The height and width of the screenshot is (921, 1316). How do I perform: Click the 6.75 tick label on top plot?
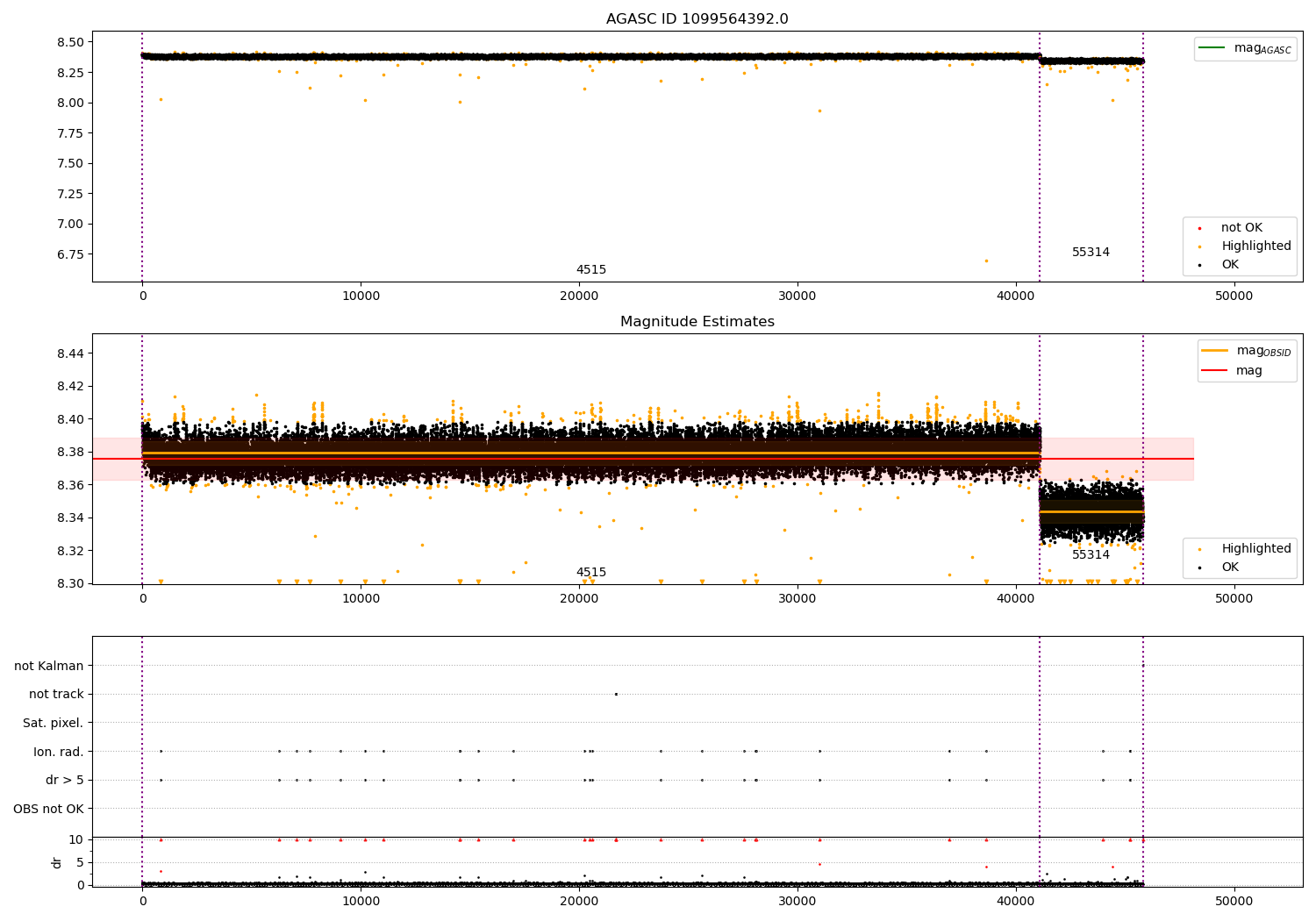point(70,254)
